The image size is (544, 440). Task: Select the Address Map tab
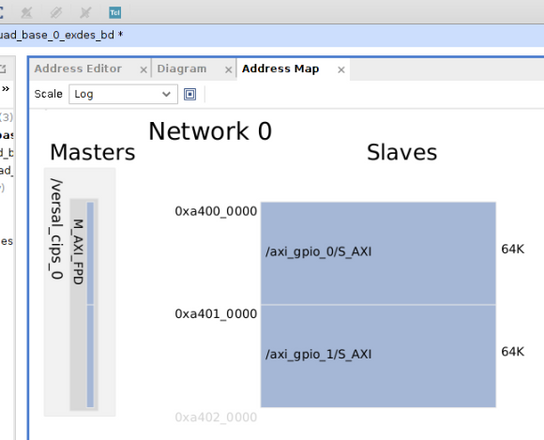(280, 69)
